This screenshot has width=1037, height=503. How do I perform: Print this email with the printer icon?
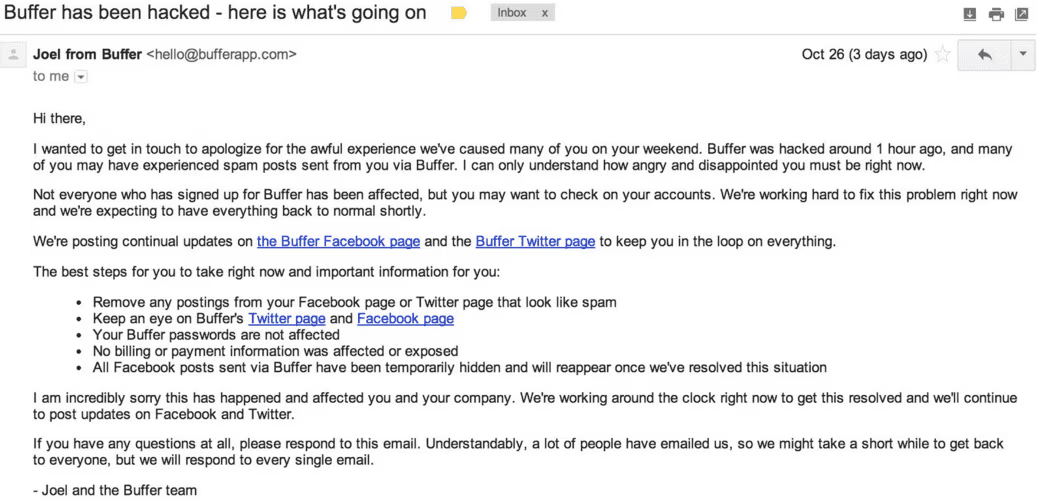point(996,14)
